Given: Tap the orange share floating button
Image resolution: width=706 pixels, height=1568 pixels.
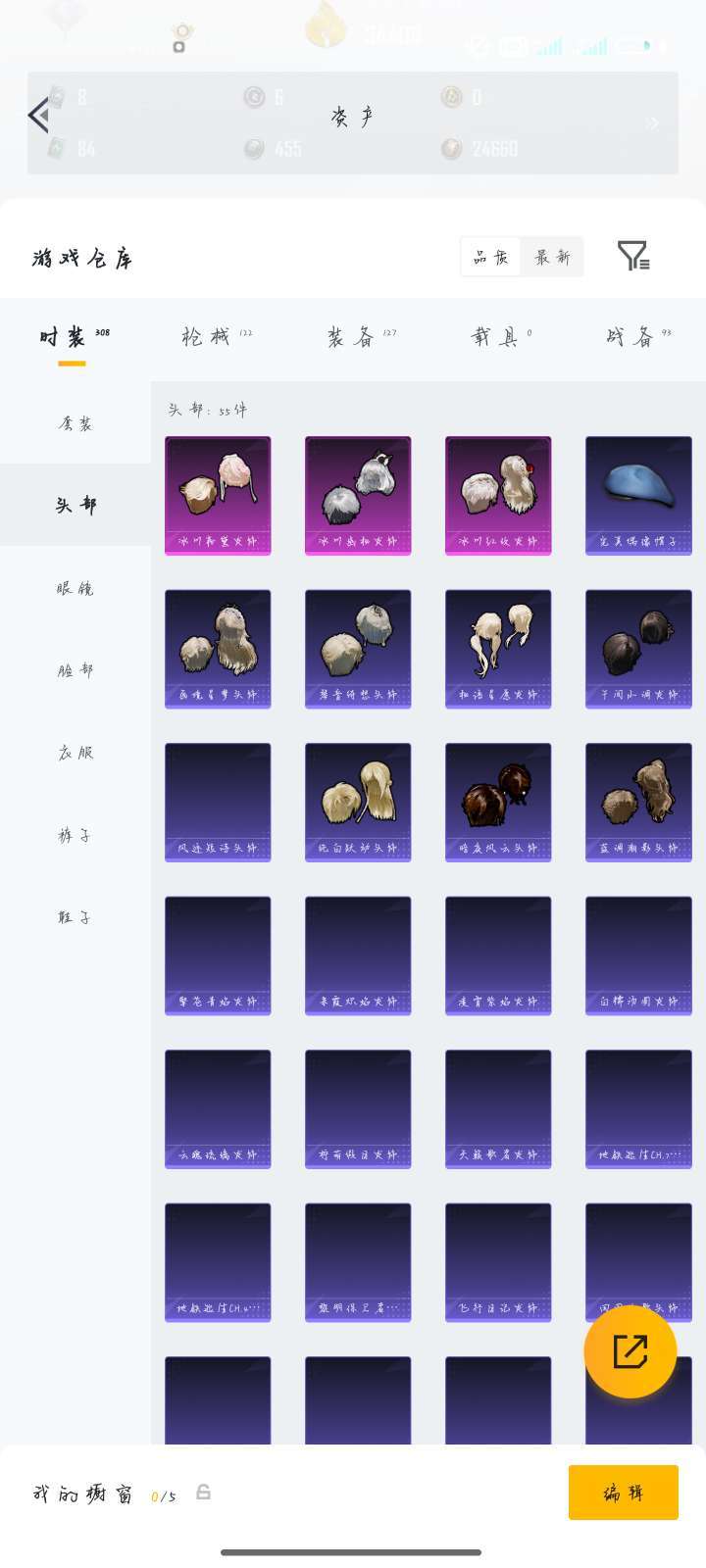Looking at the screenshot, I should [630, 1351].
